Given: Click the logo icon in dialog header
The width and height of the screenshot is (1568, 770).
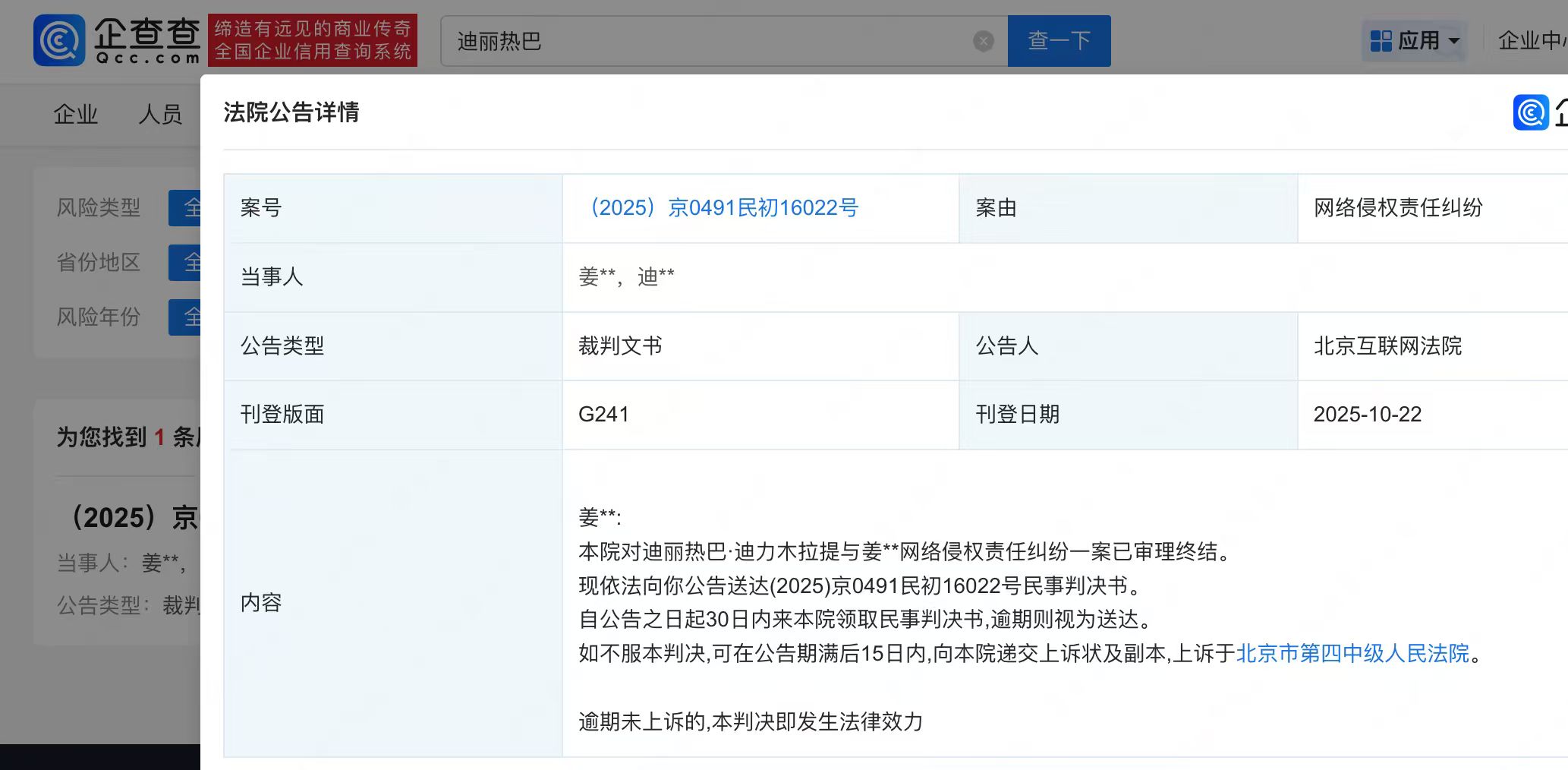Looking at the screenshot, I should pyautogui.click(x=1530, y=113).
